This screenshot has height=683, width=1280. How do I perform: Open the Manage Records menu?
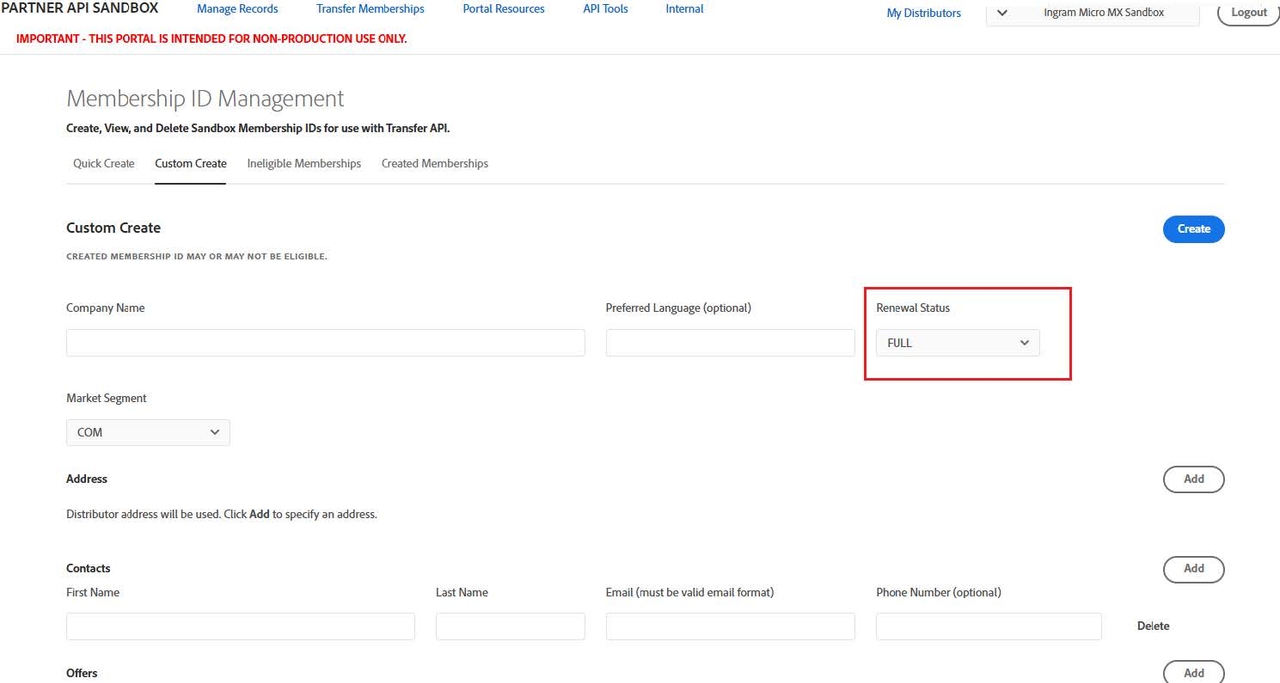(237, 9)
